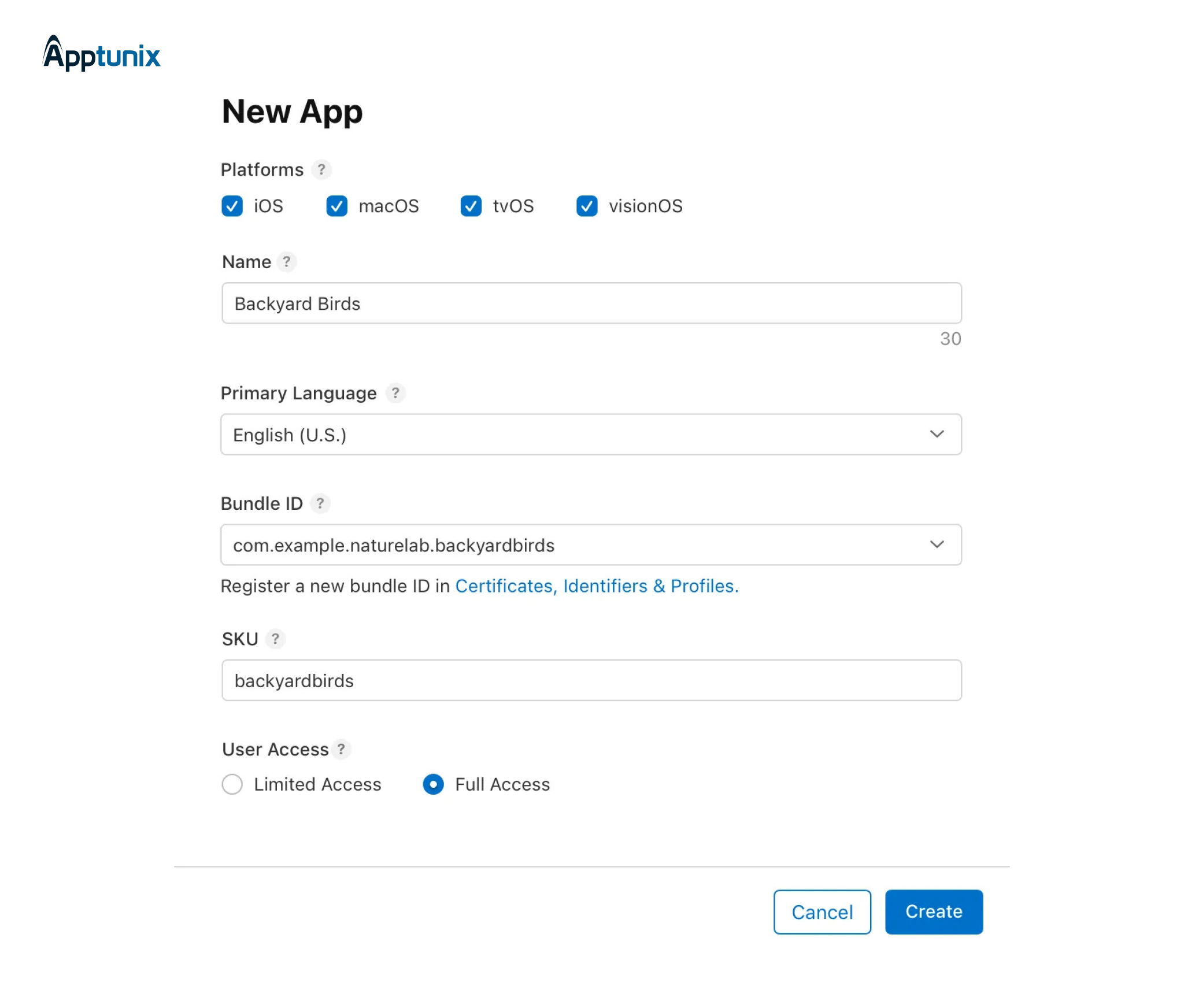Toggle the visionOS platform checkbox
The image size is (1184, 1008).
point(587,206)
